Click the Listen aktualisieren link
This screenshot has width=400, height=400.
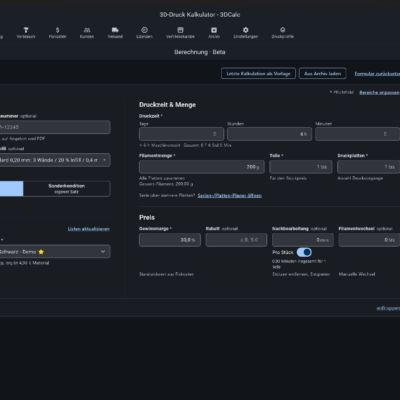coord(89,229)
